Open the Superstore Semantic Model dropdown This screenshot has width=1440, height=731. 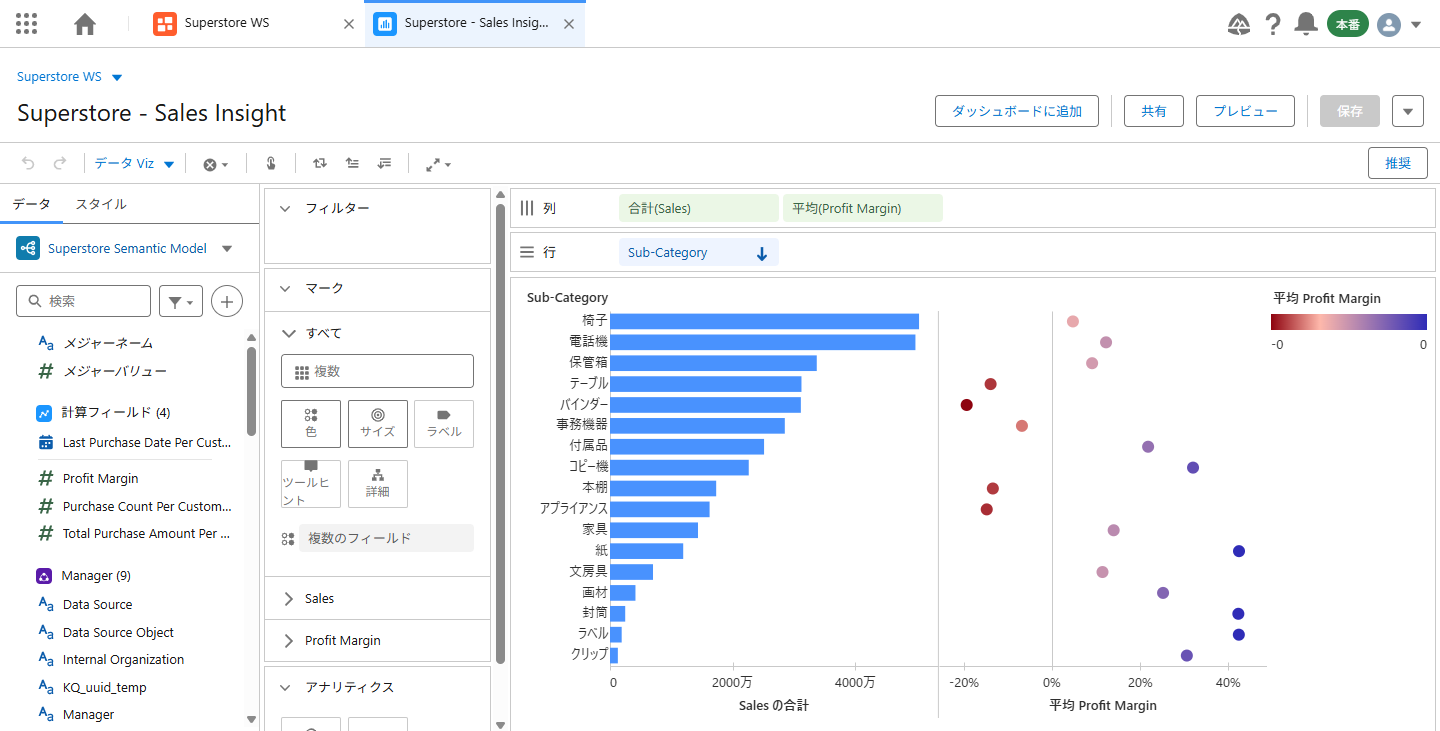pos(227,249)
